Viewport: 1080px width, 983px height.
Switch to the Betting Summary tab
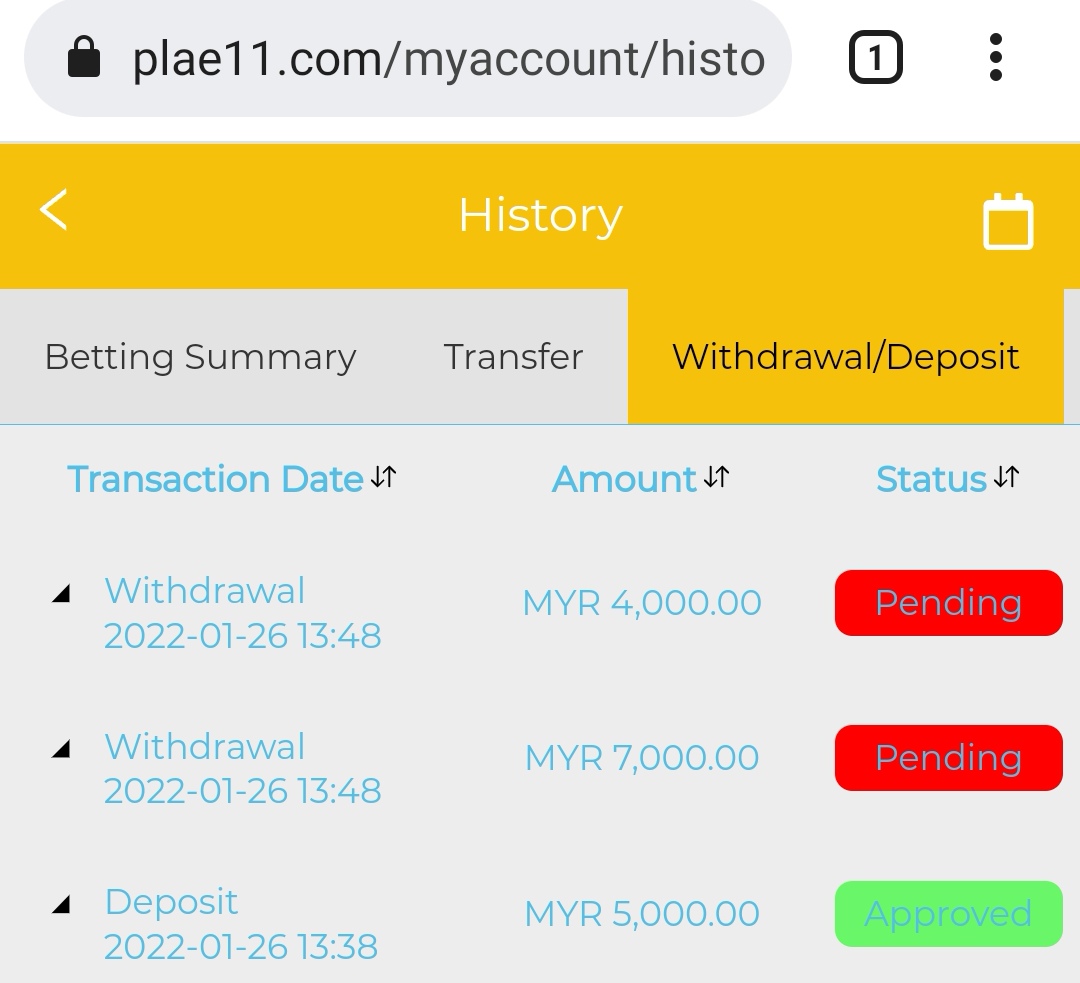(x=200, y=357)
